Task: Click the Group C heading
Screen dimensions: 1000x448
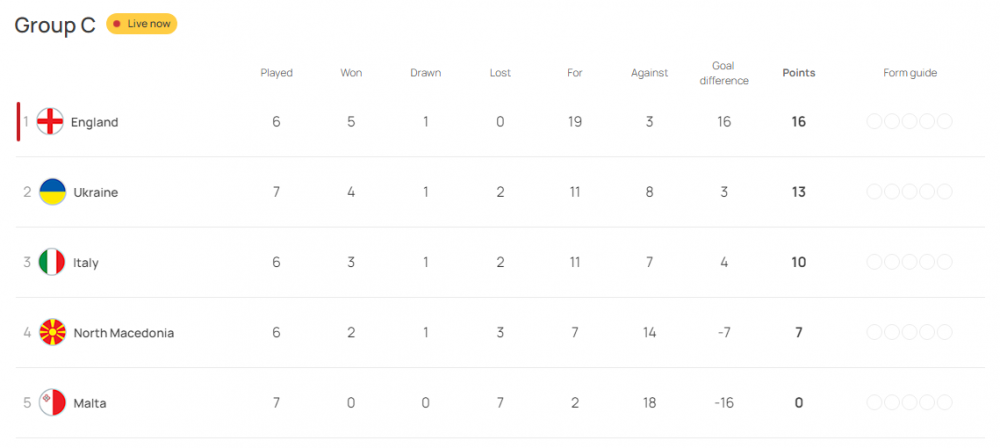Action: tap(55, 25)
